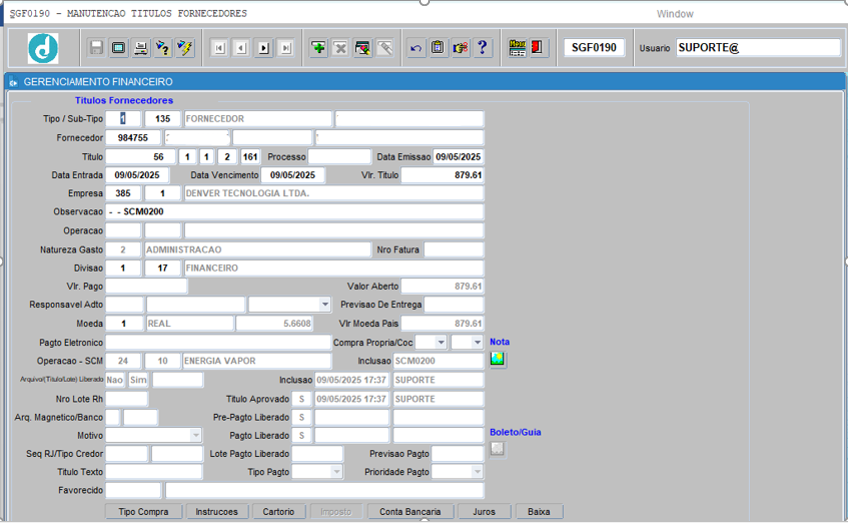Click the Conta Bancaria button

coord(410,512)
